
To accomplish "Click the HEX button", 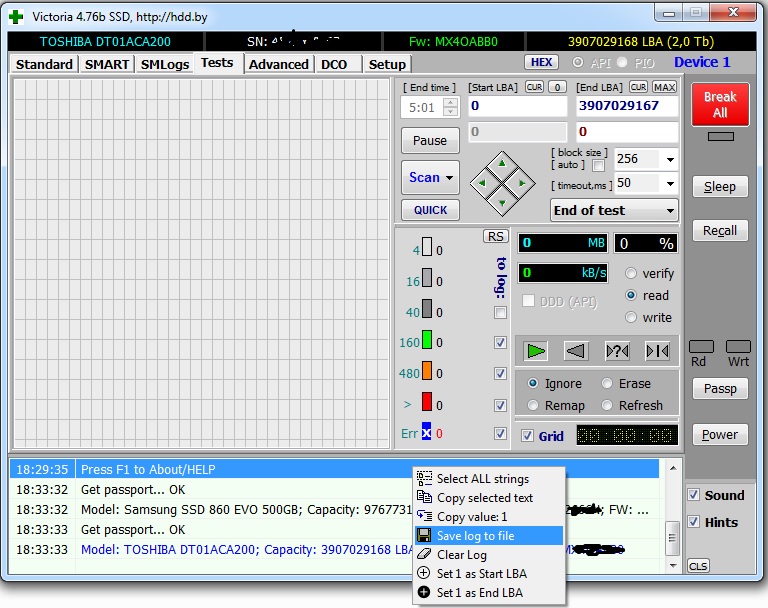I will (x=541, y=62).
